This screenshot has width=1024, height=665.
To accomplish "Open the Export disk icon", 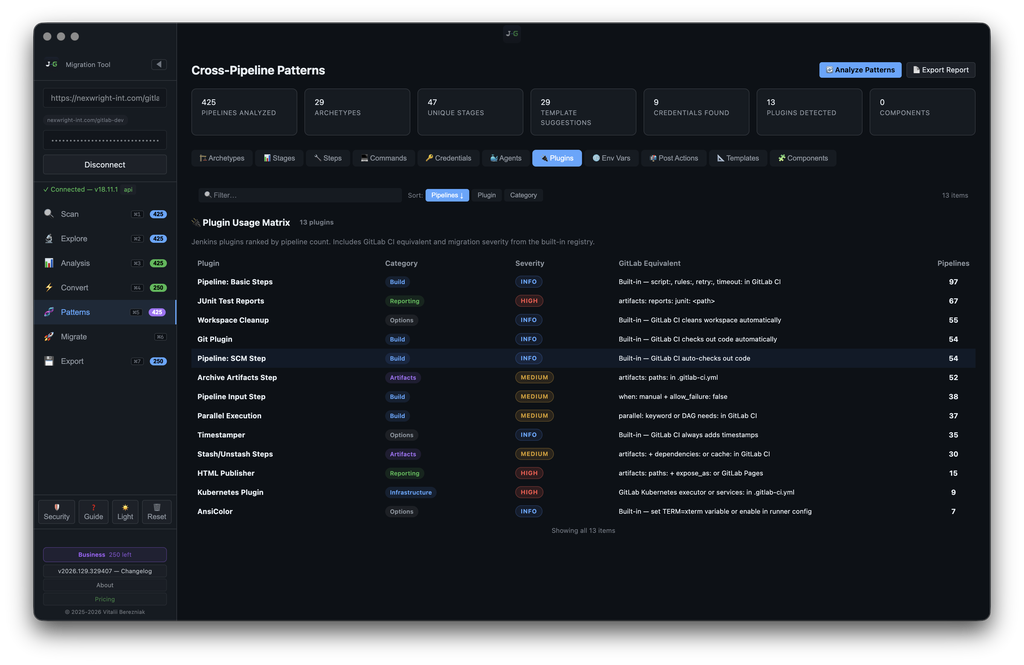I will pos(49,361).
